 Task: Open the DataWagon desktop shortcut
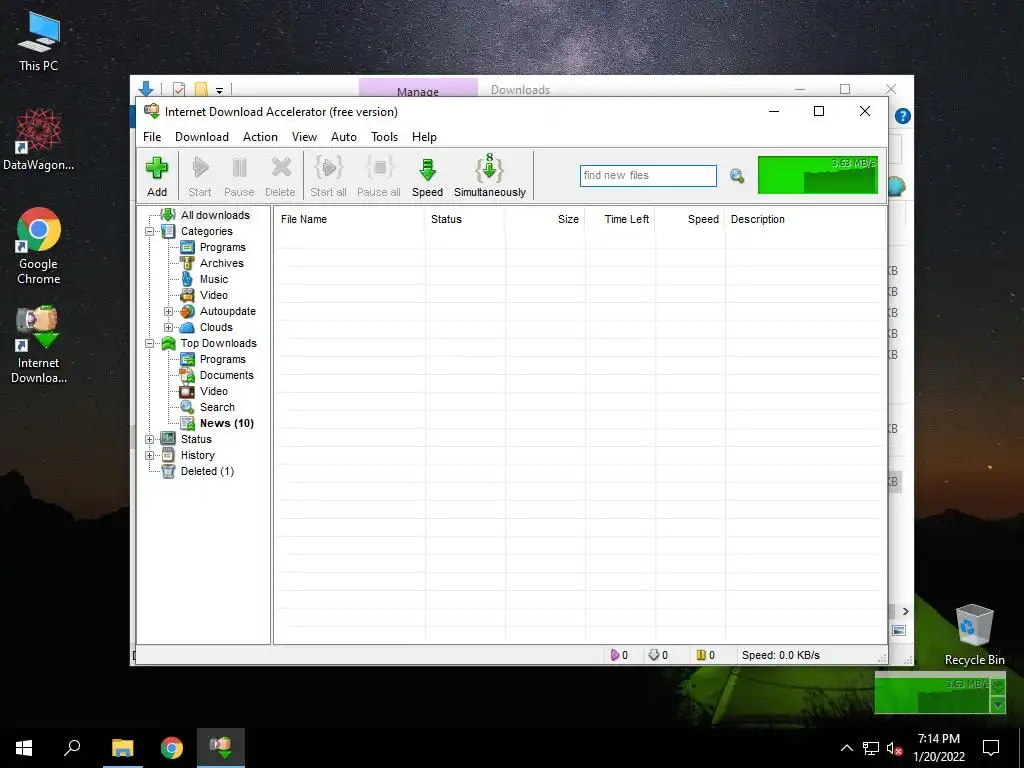(39, 140)
